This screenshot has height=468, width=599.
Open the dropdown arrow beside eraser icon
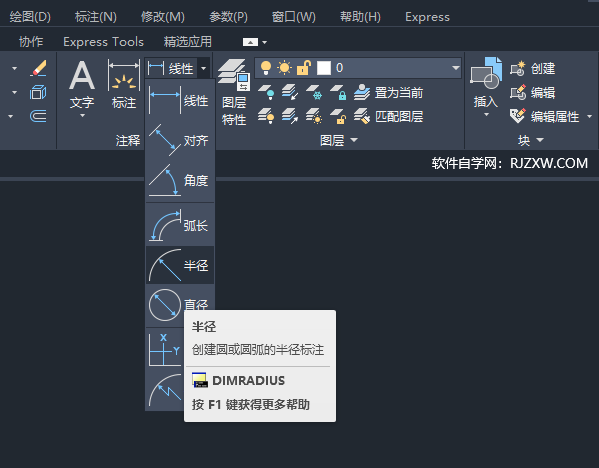point(14,68)
